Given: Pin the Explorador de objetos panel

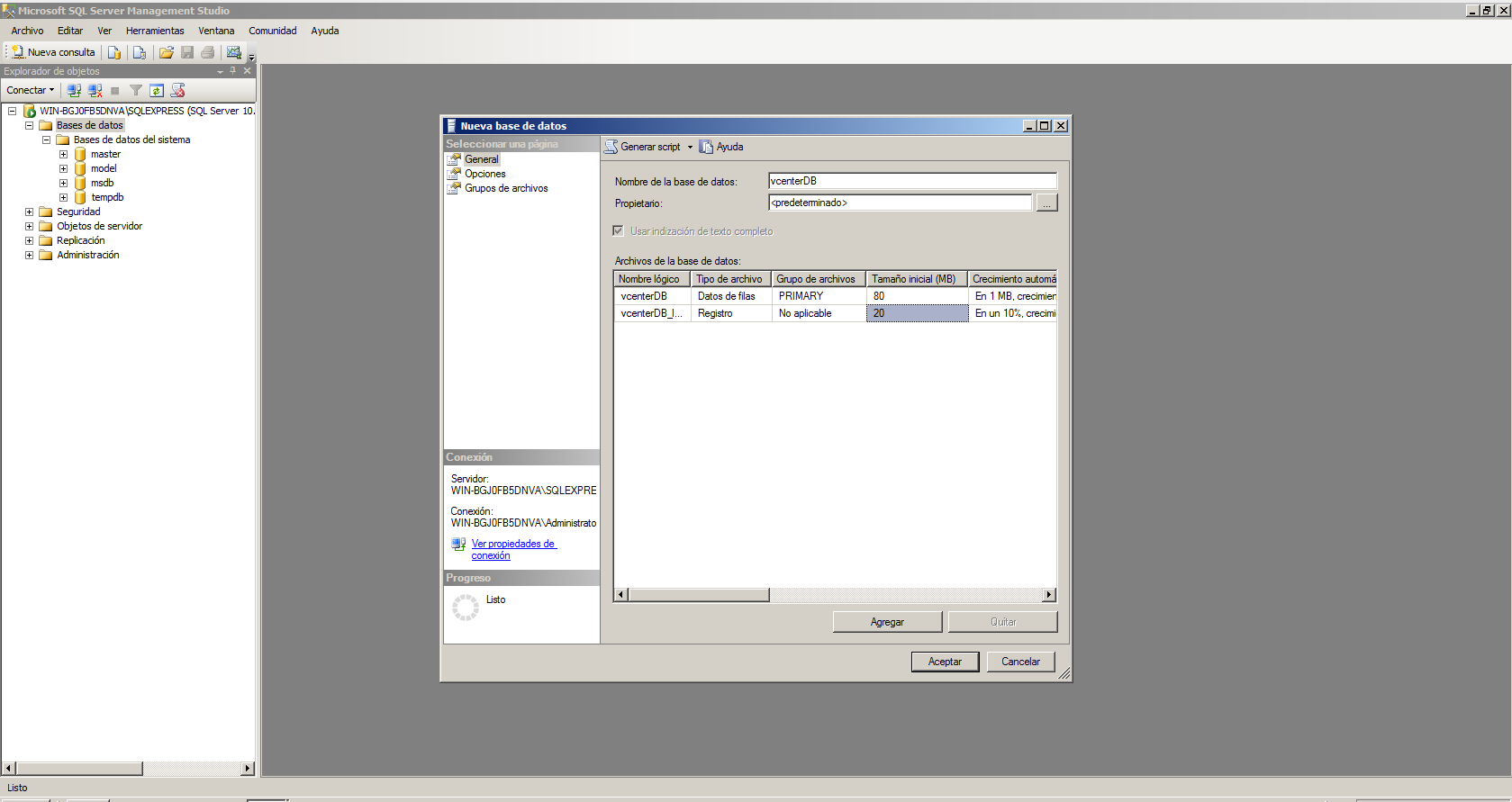Looking at the screenshot, I should [233, 71].
